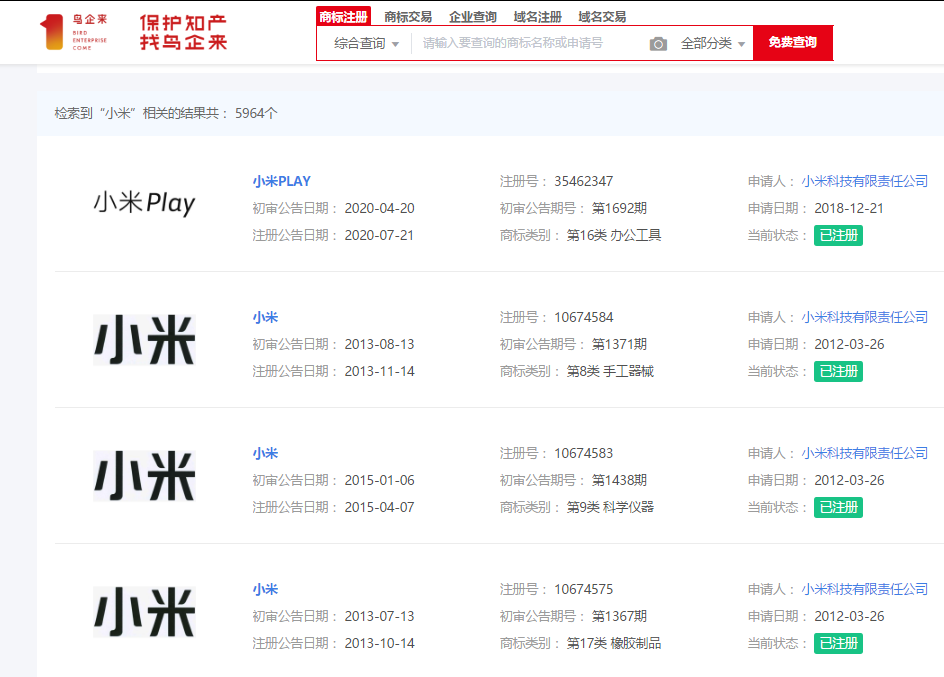
Task: Click application date 2018-12-21
Action: (849, 208)
